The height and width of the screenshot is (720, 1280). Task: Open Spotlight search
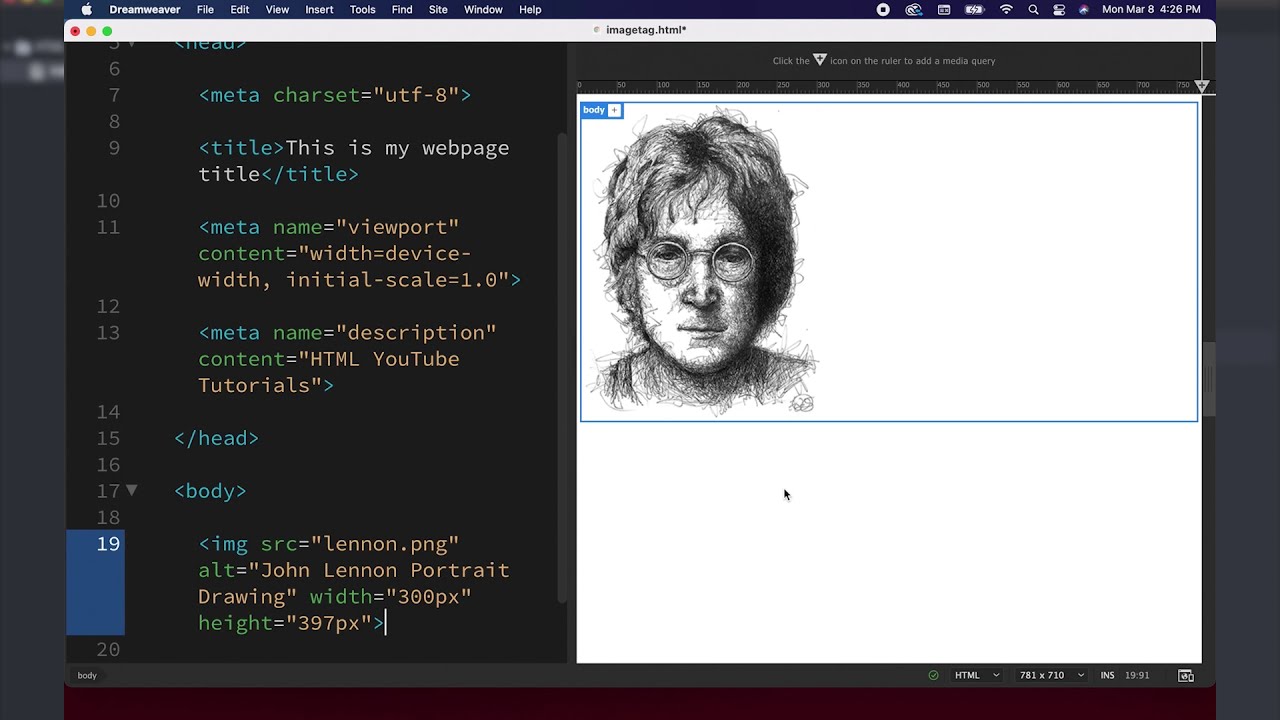[x=1033, y=9]
